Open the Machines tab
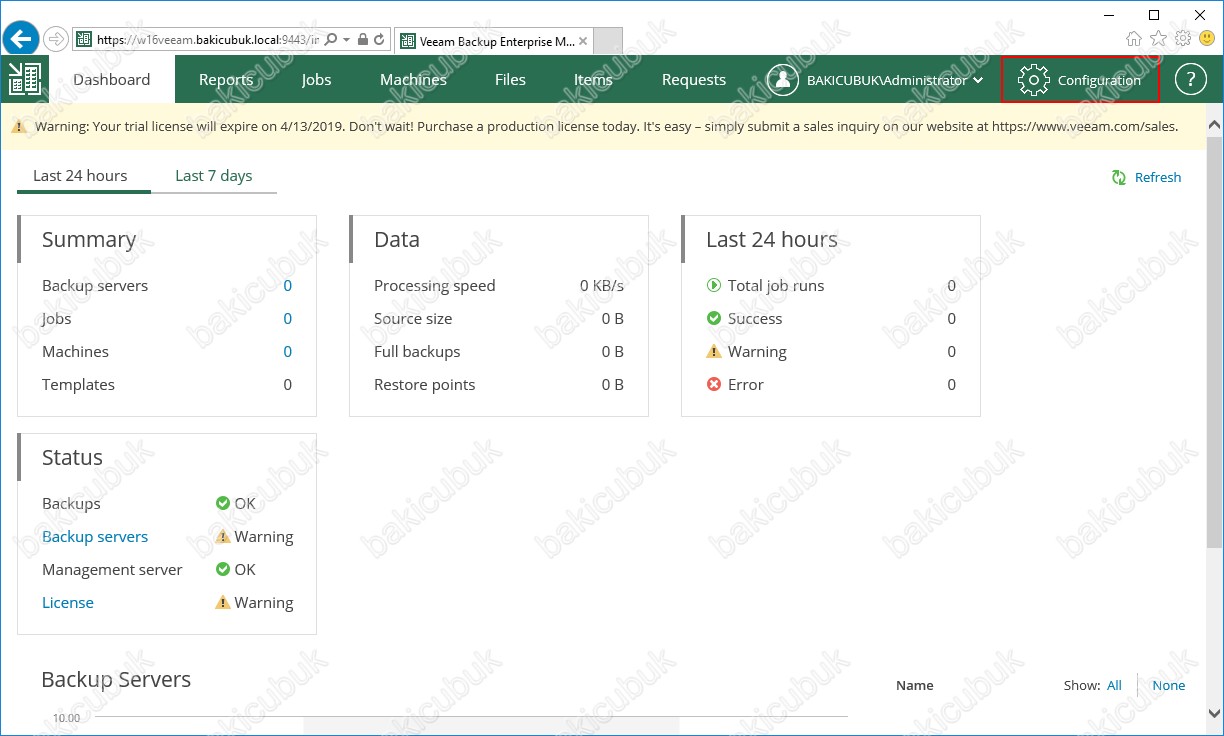Screen dimensions: 1224x736 [x=413, y=80]
